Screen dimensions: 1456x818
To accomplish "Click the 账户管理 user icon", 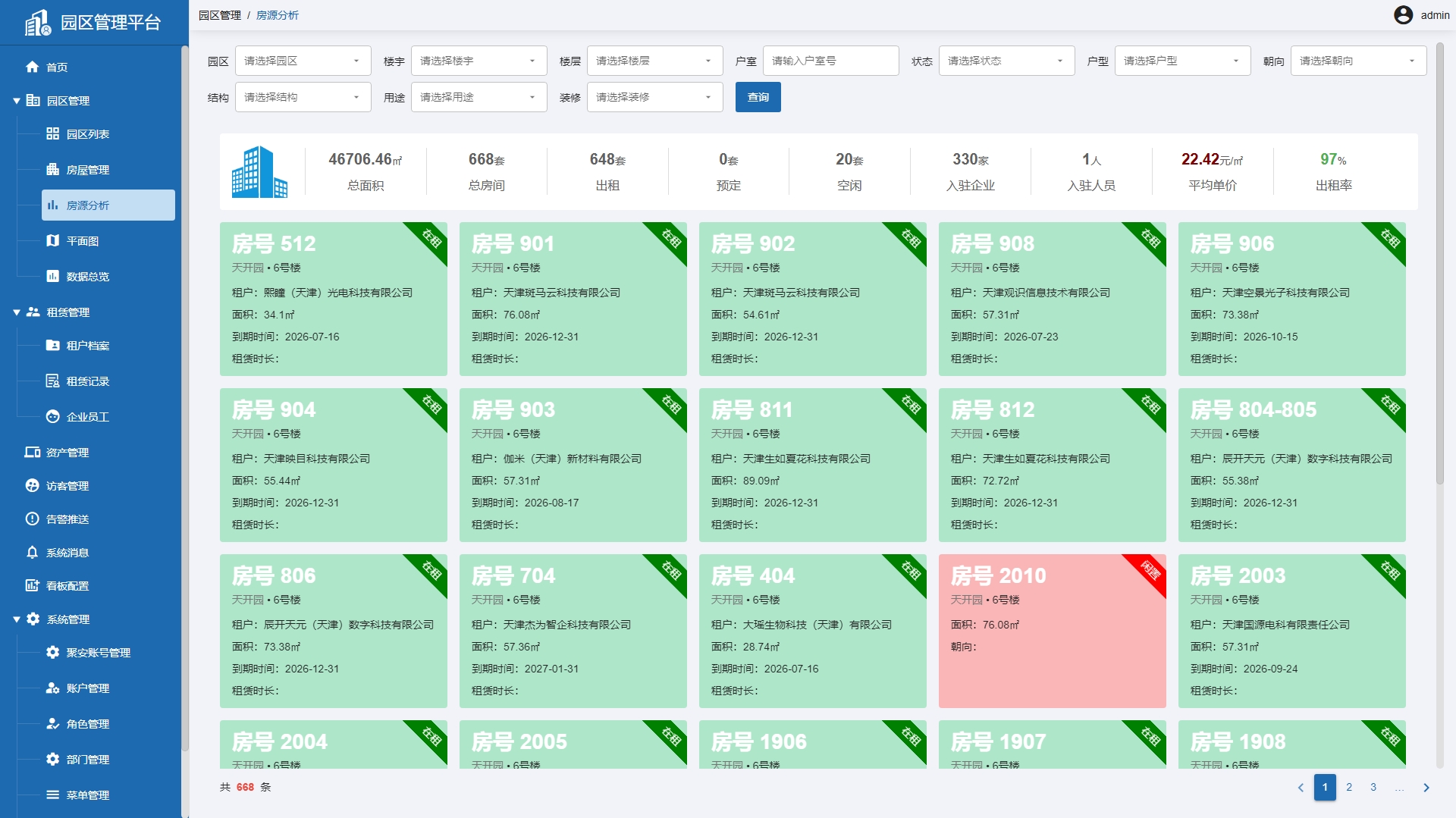I will (52, 688).
